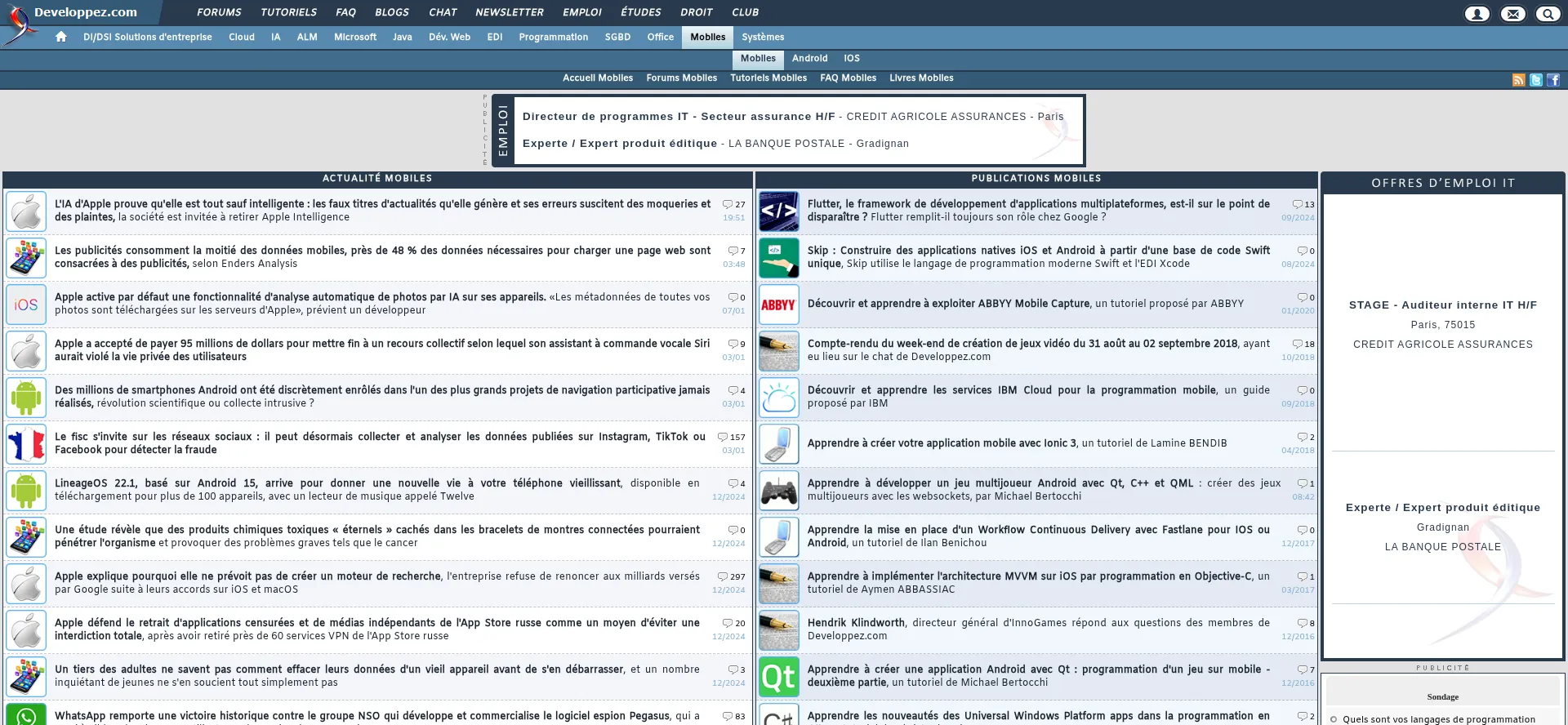Open the messages envelope icon
1568x725 pixels.
1512,13
